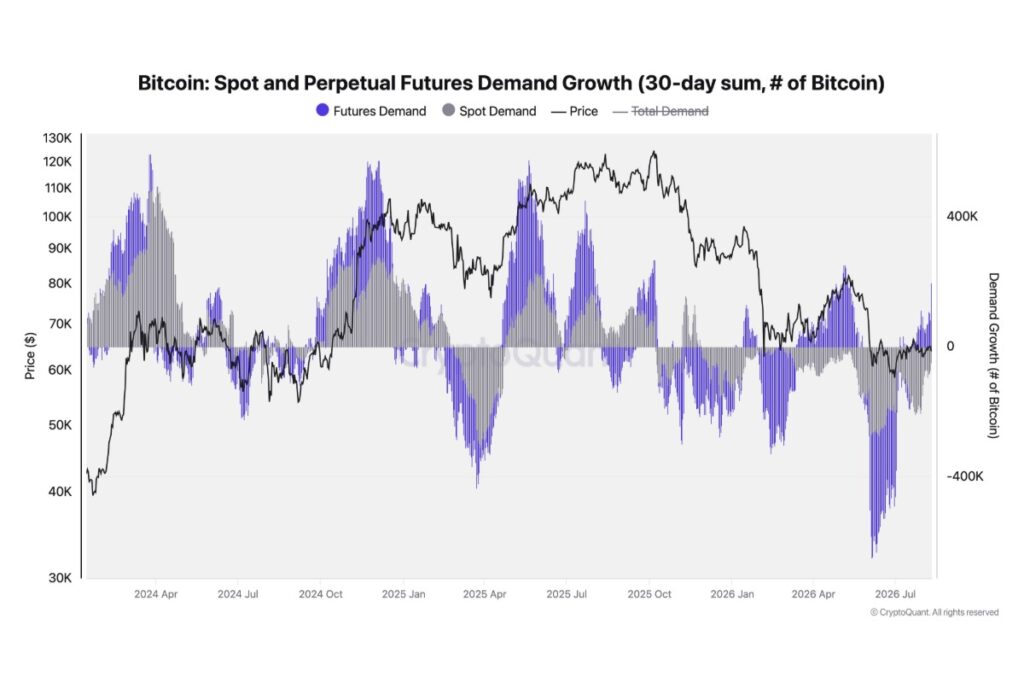The height and width of the screenshot is (683, 1024).
Task: Click the gray Spot Demand color dot
Action: point(448,110)
